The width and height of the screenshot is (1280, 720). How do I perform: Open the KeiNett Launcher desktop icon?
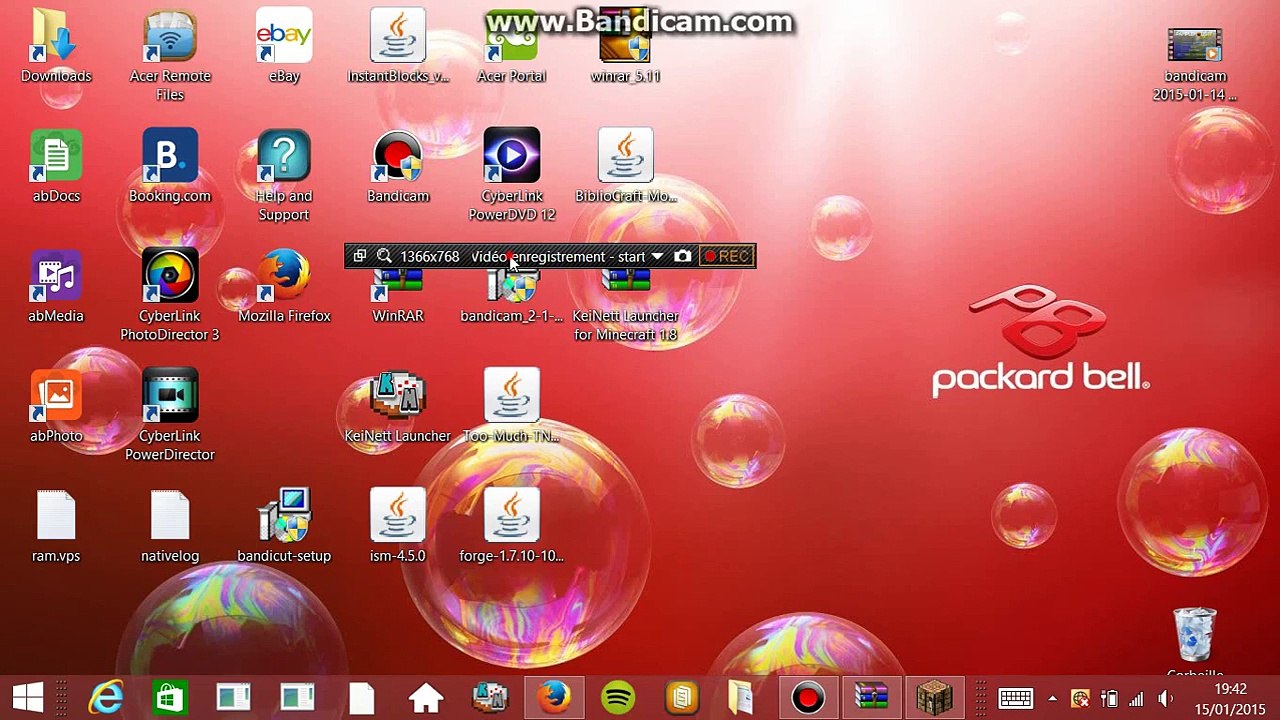[398, 406]
